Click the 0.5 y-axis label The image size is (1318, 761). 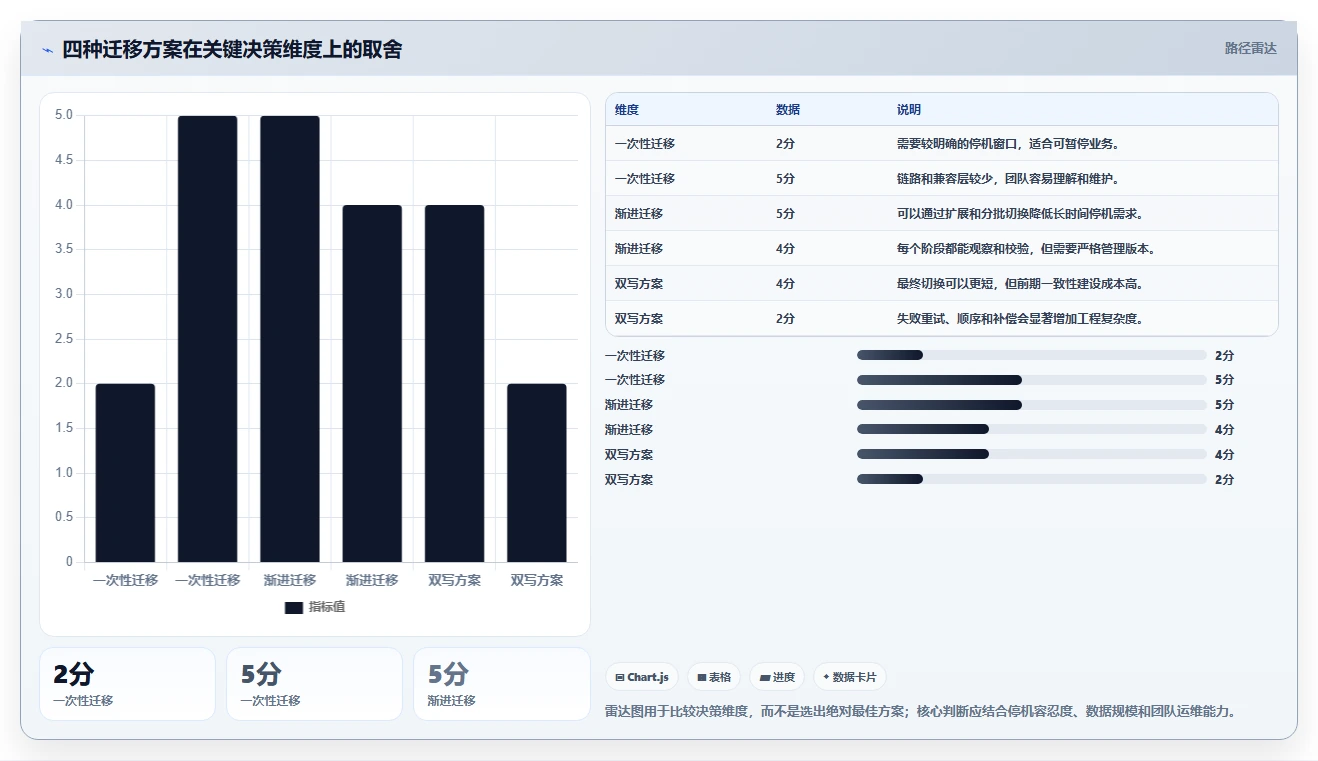(63, 517)
